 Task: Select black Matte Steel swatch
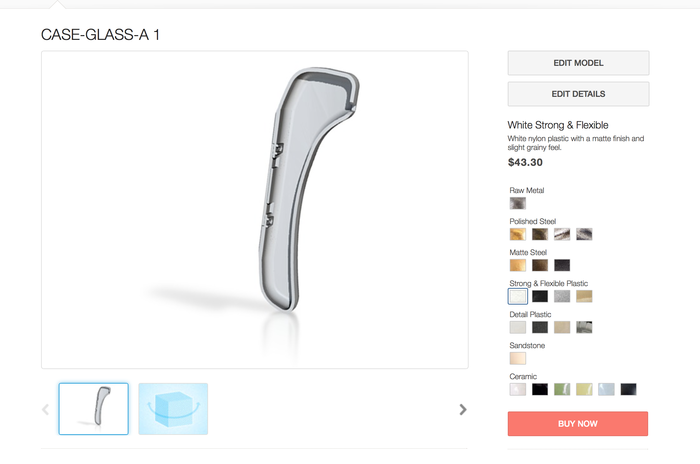point(562,265)
